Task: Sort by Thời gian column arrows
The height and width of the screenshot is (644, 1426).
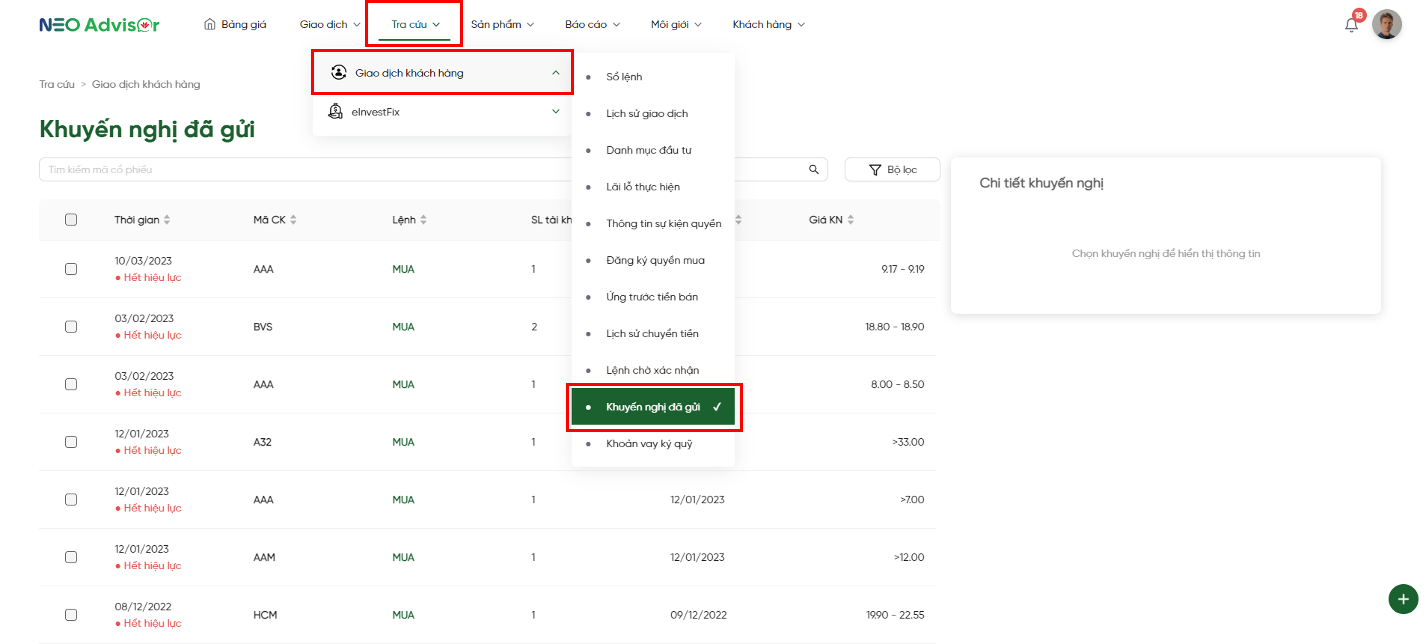Action: click(167, 220)
